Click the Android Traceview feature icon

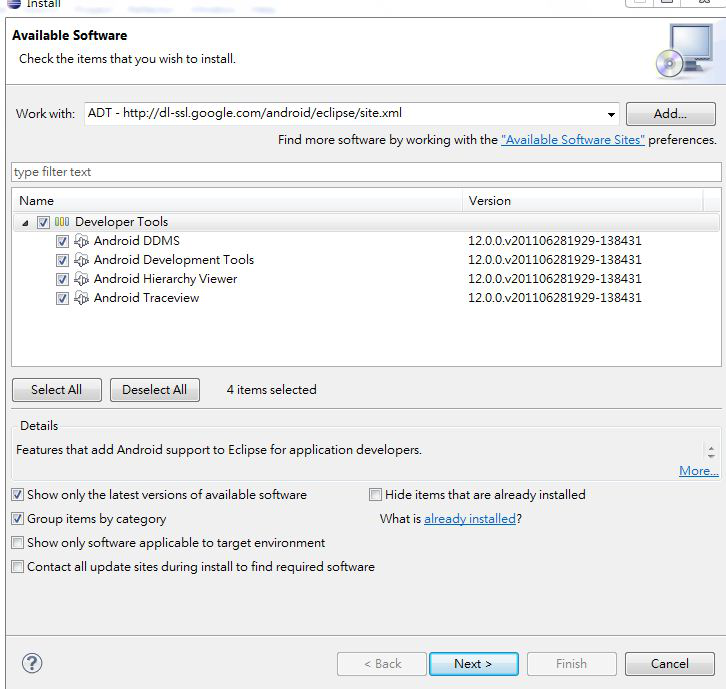(81, 298)
